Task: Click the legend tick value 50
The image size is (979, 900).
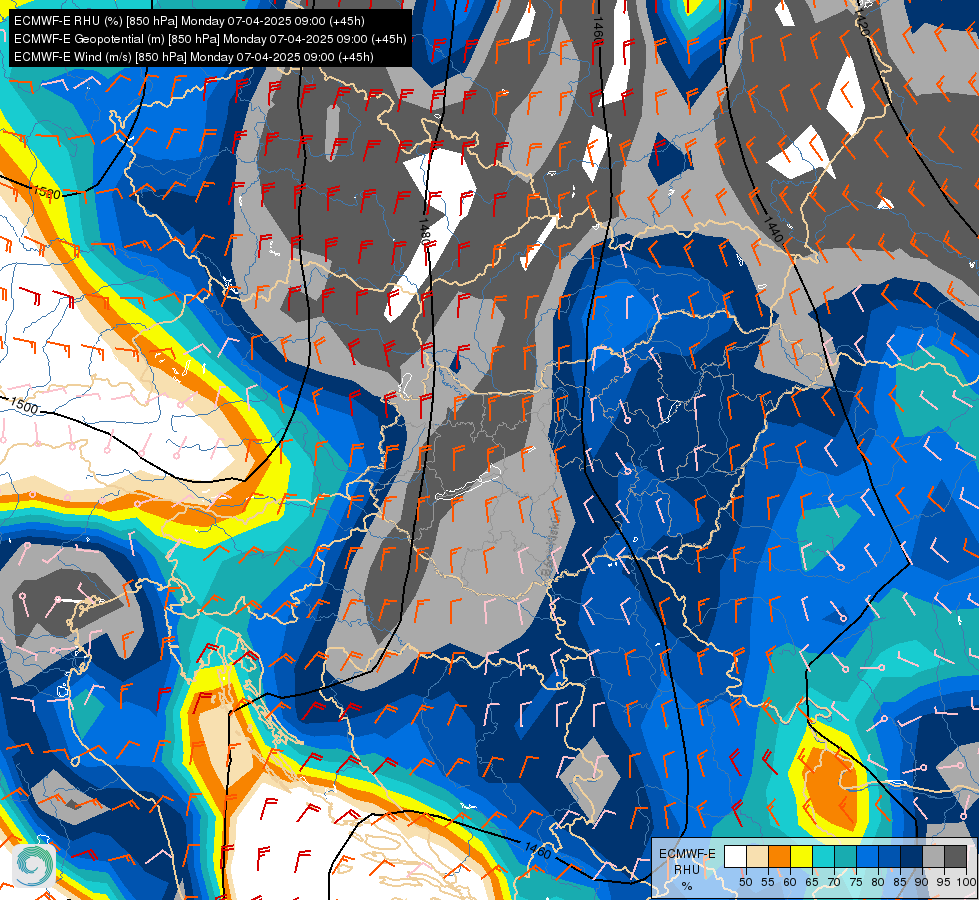Action: (x=745, y=882)
